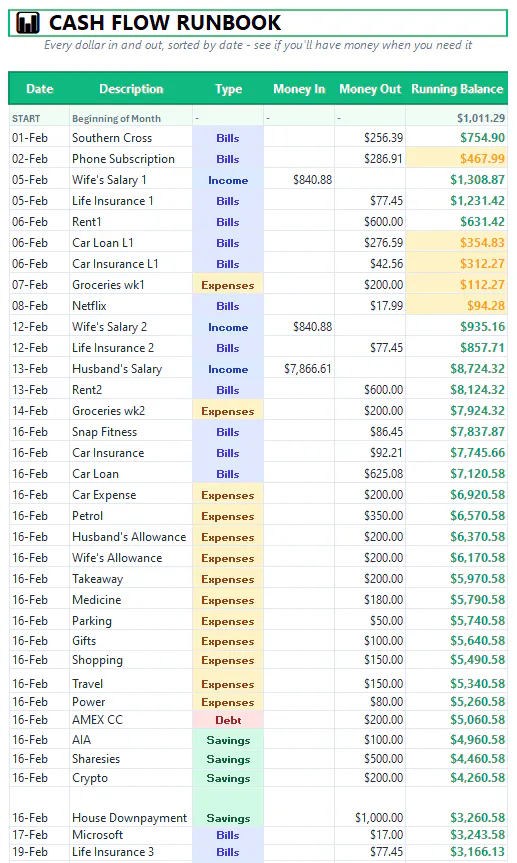The image size is (517, 863).
Task: Select the Money Out column header
Action: click(x=370, y=89)
